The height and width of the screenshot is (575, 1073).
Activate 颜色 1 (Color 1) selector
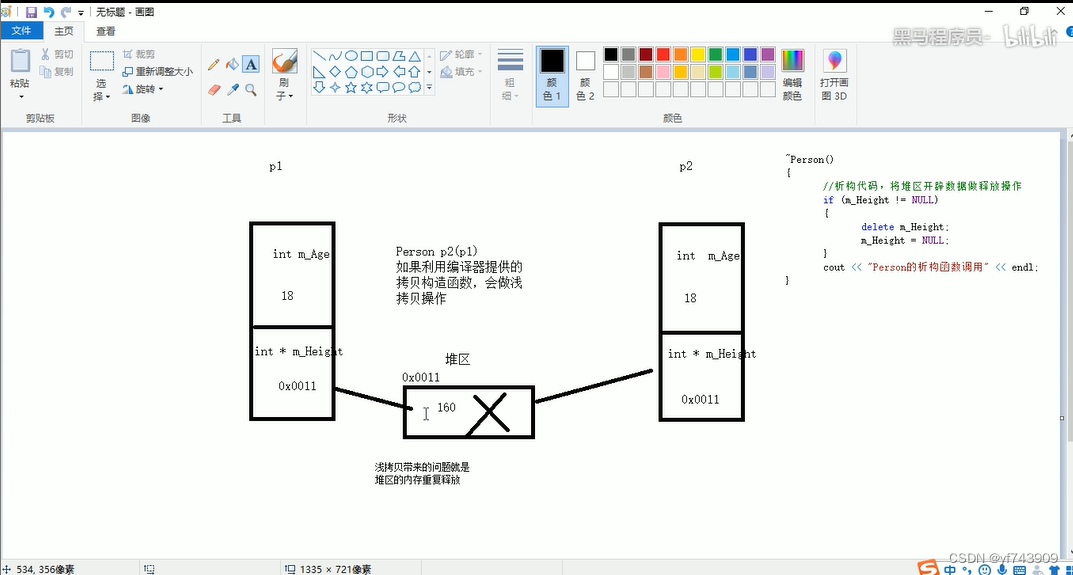pos(552,75)
